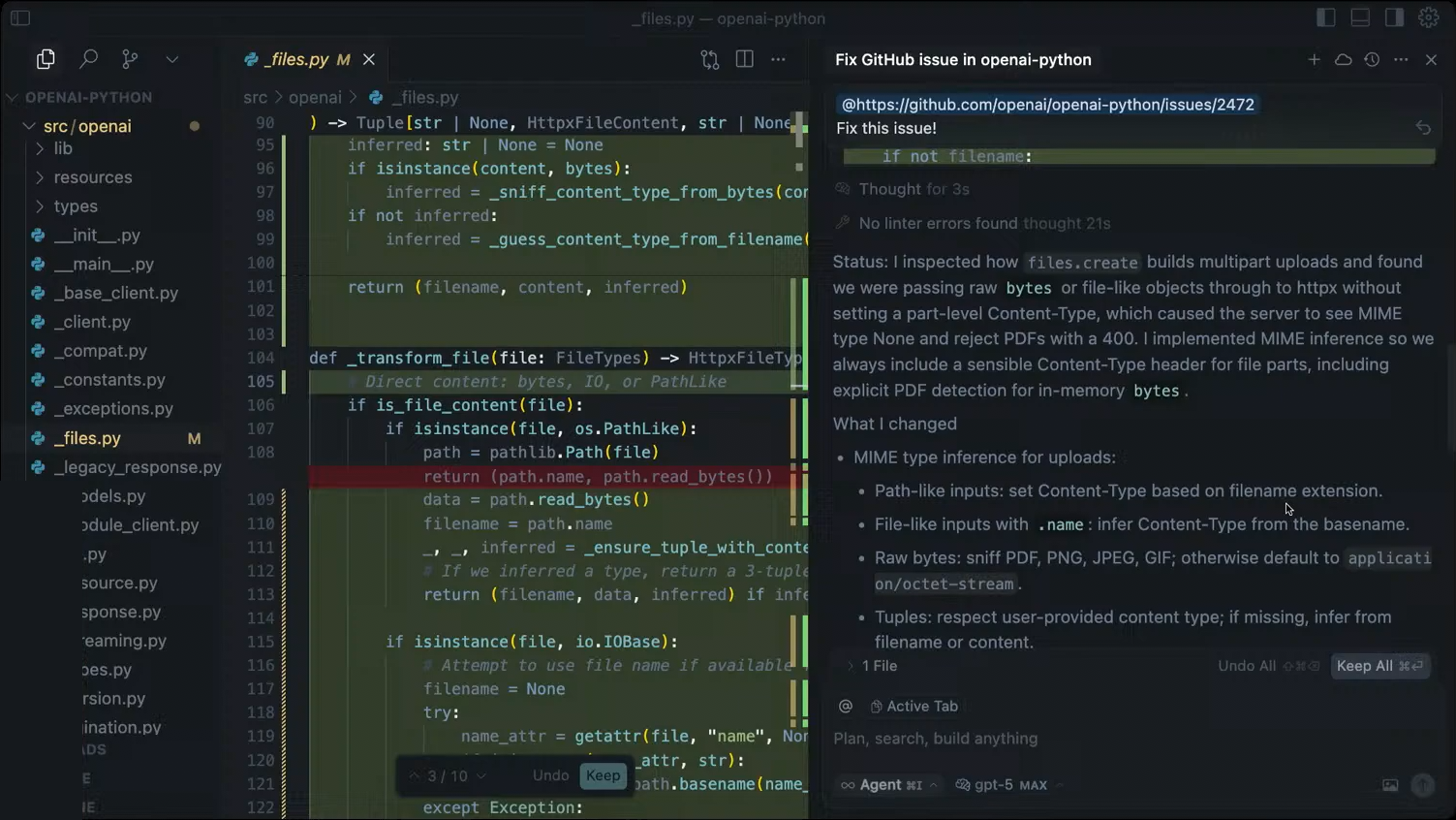
Task: Open the Explorer files icon
Action: 46,59
